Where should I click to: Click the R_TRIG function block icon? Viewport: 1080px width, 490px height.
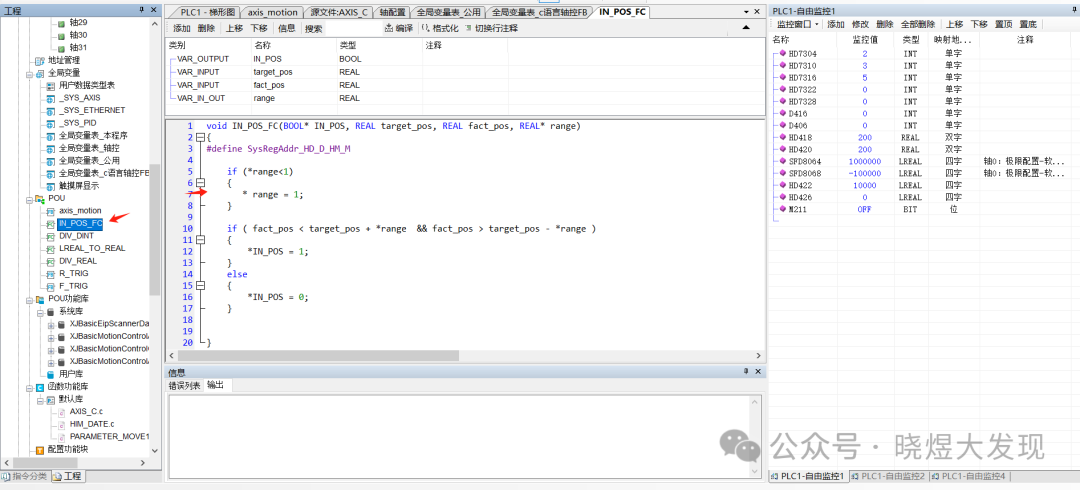pyautogui.click(x=50, y=274)
